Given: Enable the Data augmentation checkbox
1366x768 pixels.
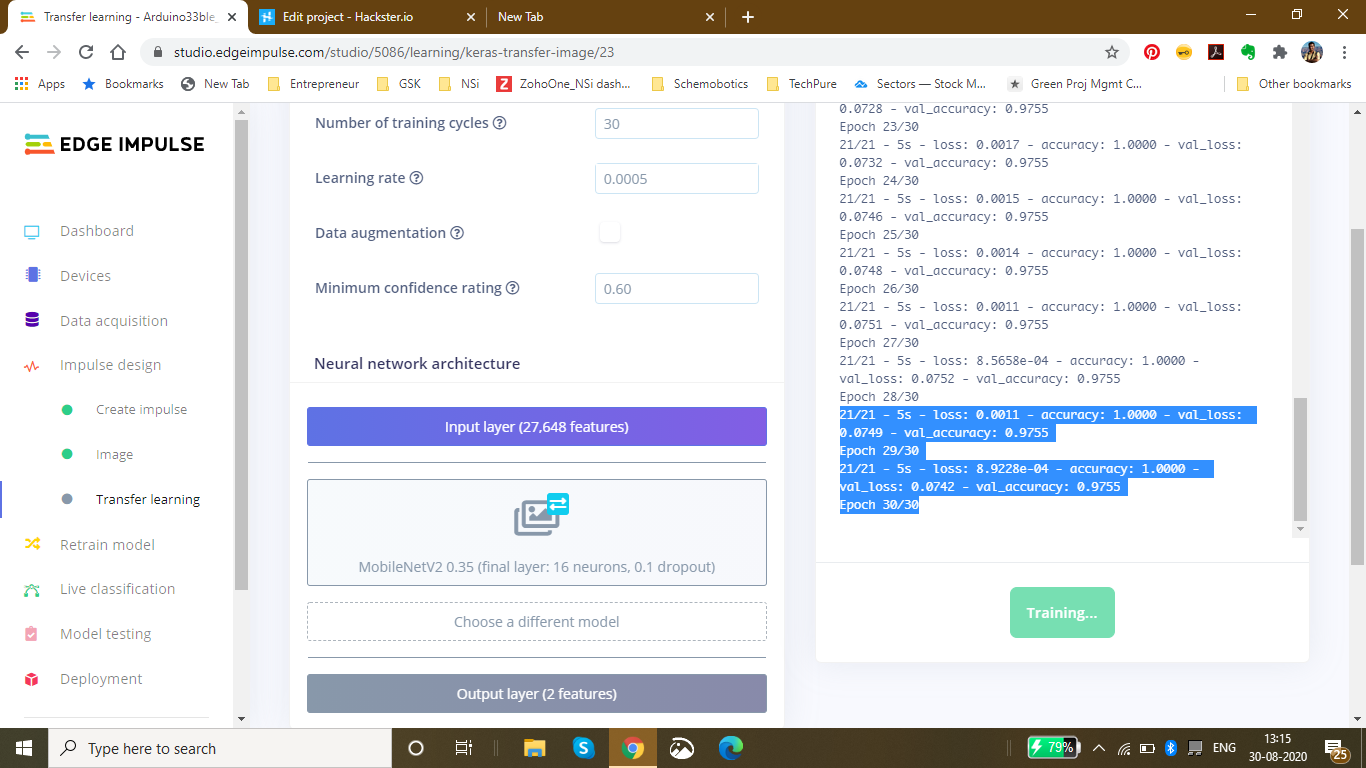Looking at the screenshot, I should click(x=609, y=231).
